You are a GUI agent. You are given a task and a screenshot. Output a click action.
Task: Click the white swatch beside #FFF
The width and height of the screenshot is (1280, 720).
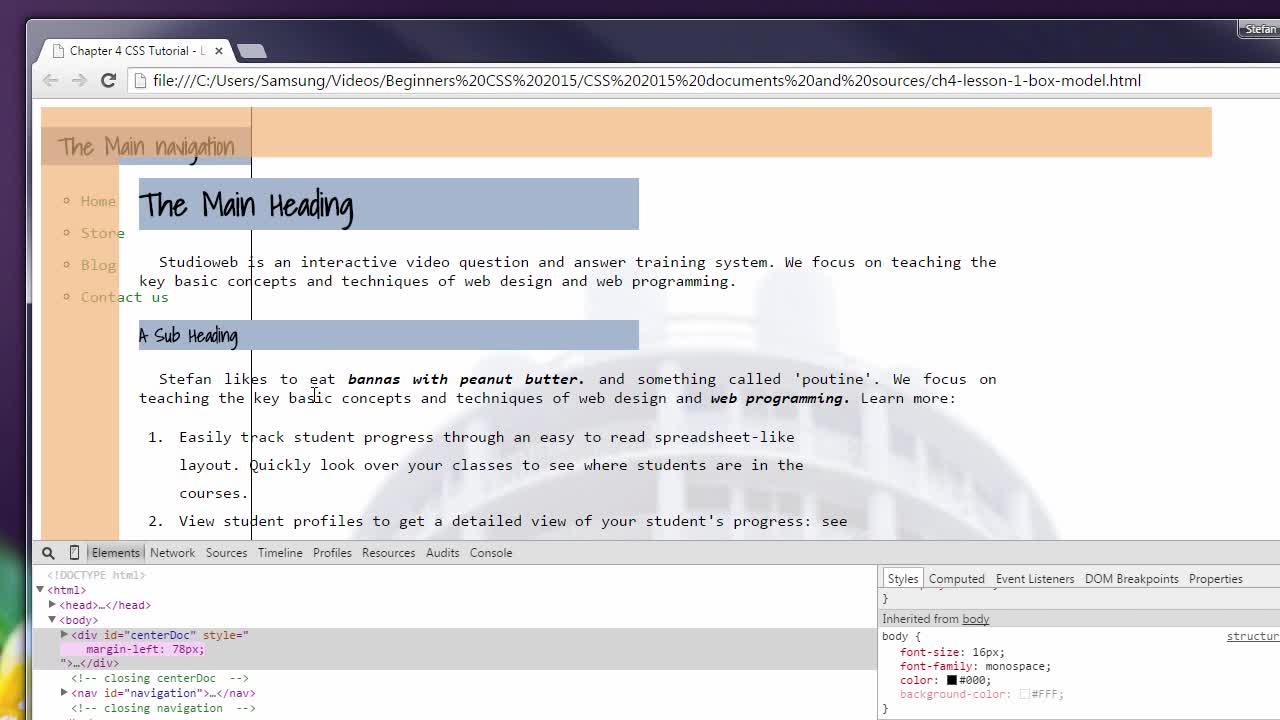point(1024,694)
